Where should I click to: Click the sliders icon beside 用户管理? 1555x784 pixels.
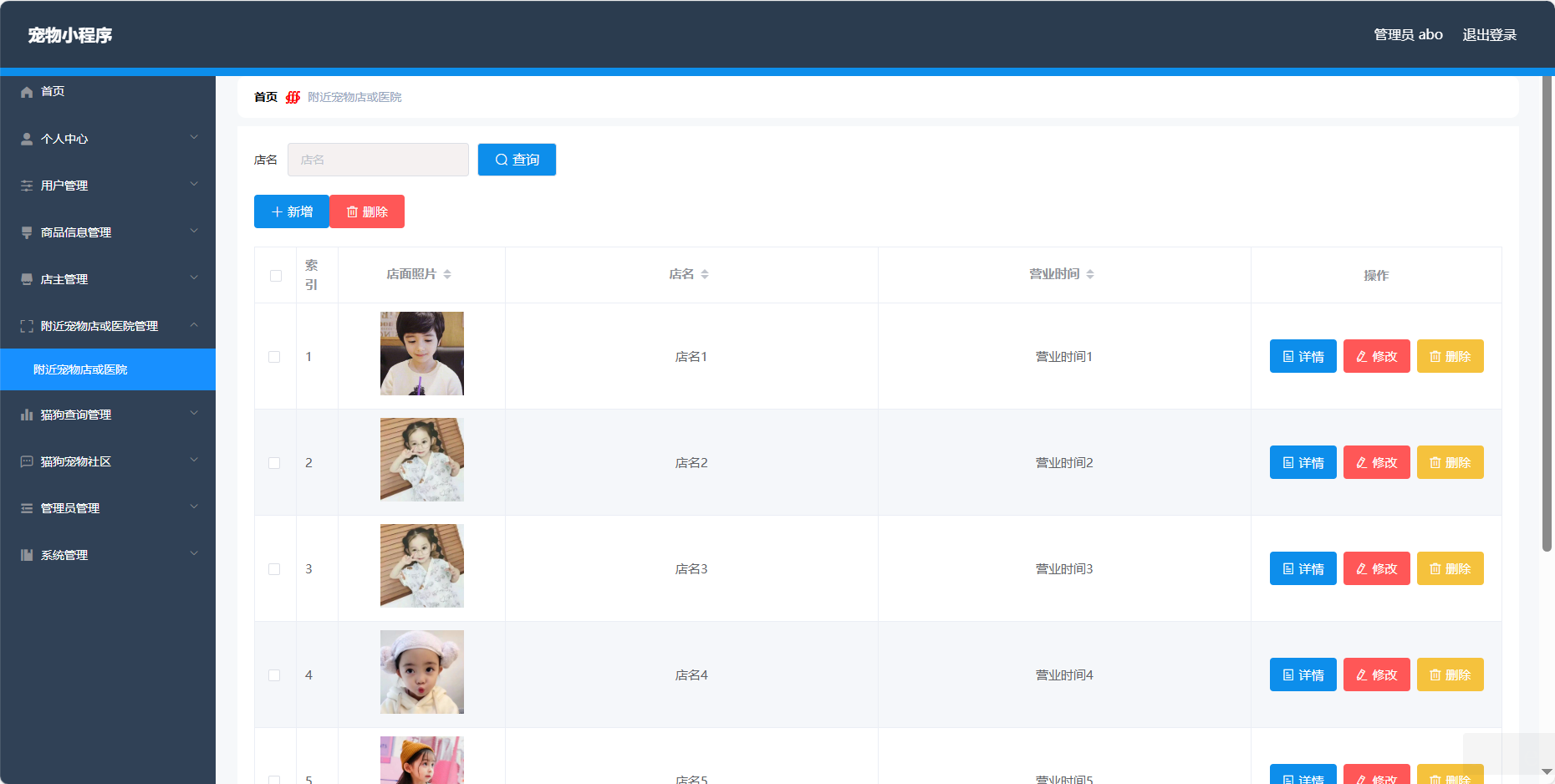click(27, 186)
